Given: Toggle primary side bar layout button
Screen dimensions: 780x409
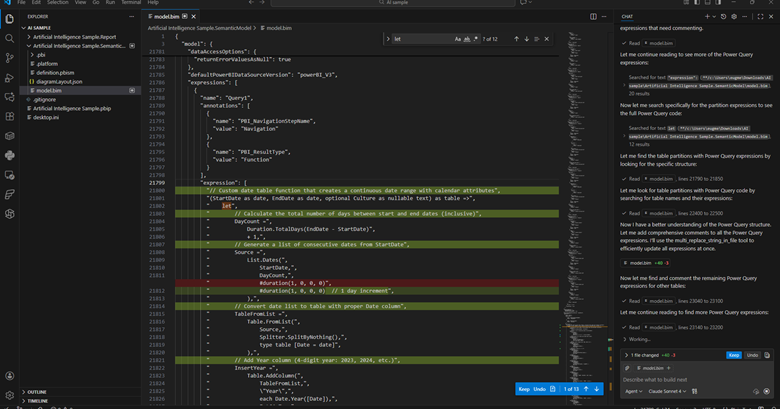Looking at the screenshot, I should tap(697, 2).
